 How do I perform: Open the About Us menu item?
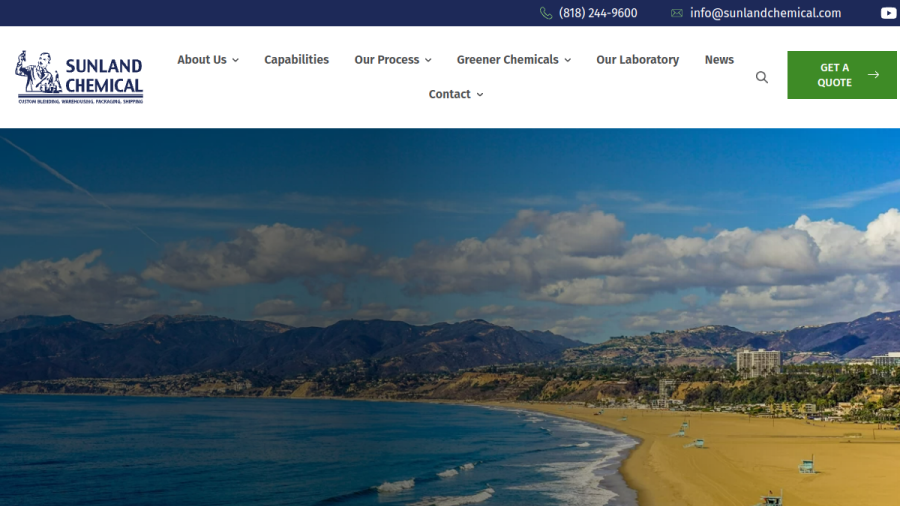point(201,60)
